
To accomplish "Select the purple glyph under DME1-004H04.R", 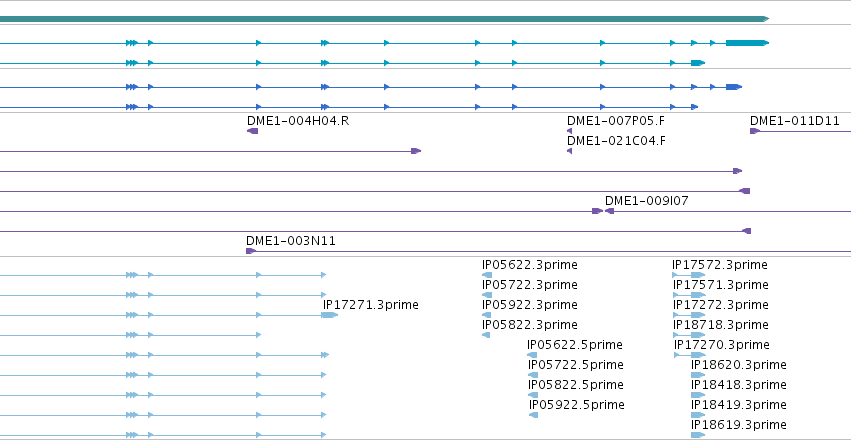I will click(x=252, y=131).
